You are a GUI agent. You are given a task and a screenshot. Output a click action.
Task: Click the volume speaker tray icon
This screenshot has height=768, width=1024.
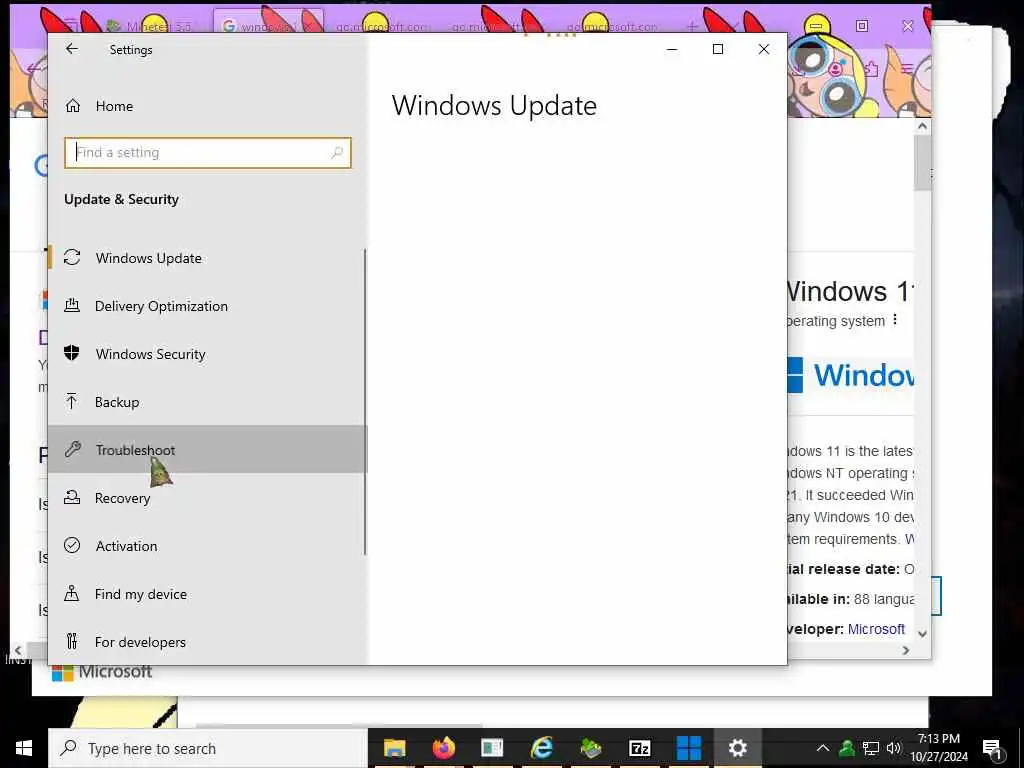[894, 748]
